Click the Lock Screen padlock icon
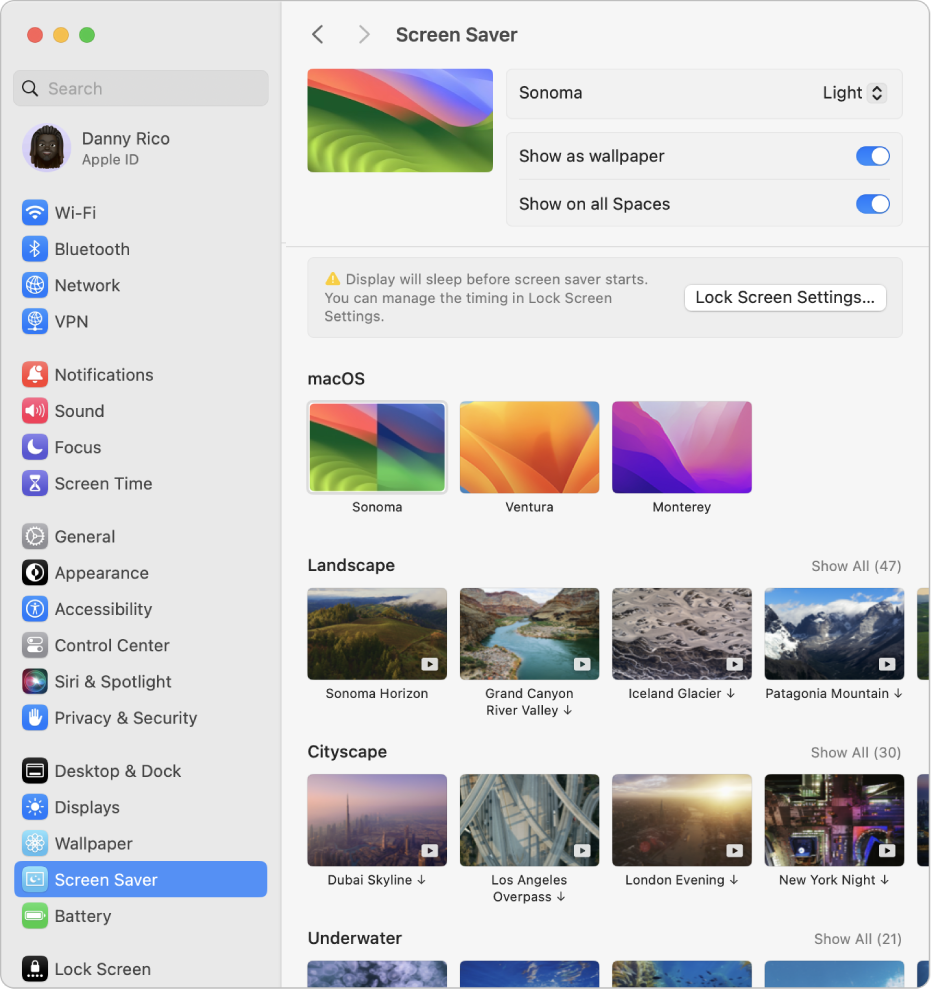934x990 pixels. 35,969
